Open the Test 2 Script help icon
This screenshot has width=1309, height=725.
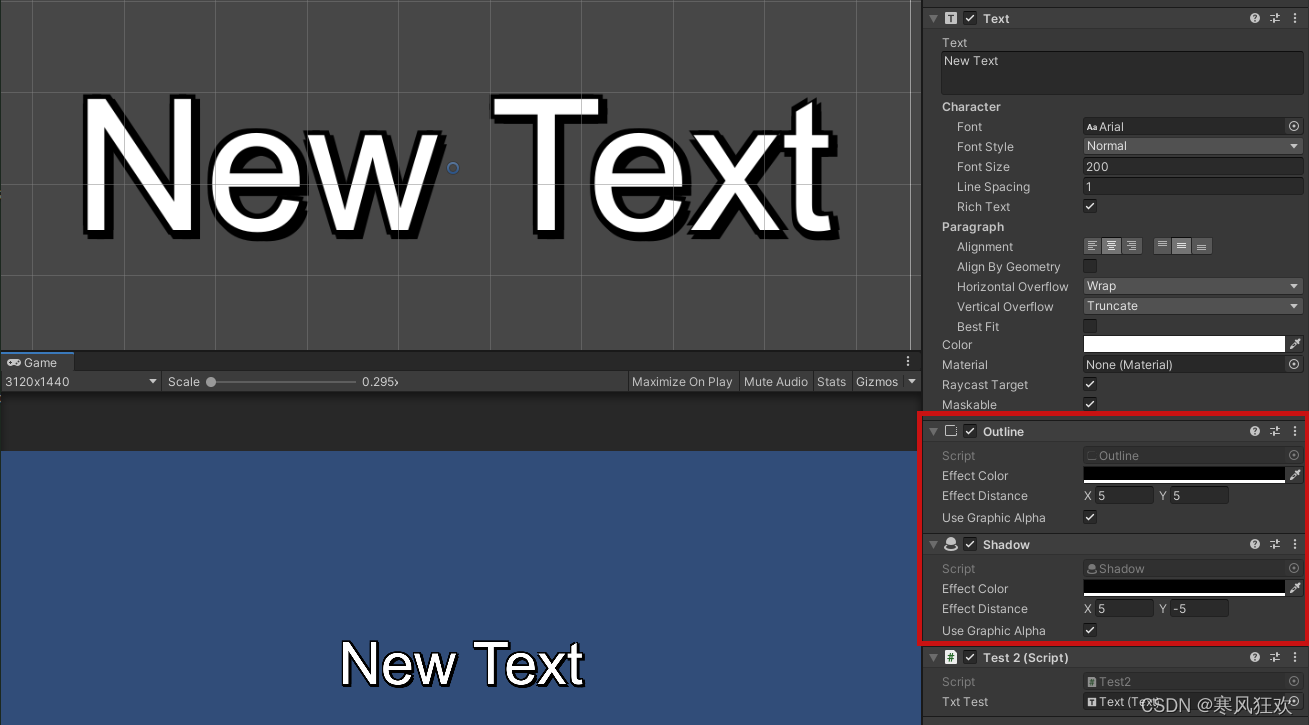point(1255,657)
